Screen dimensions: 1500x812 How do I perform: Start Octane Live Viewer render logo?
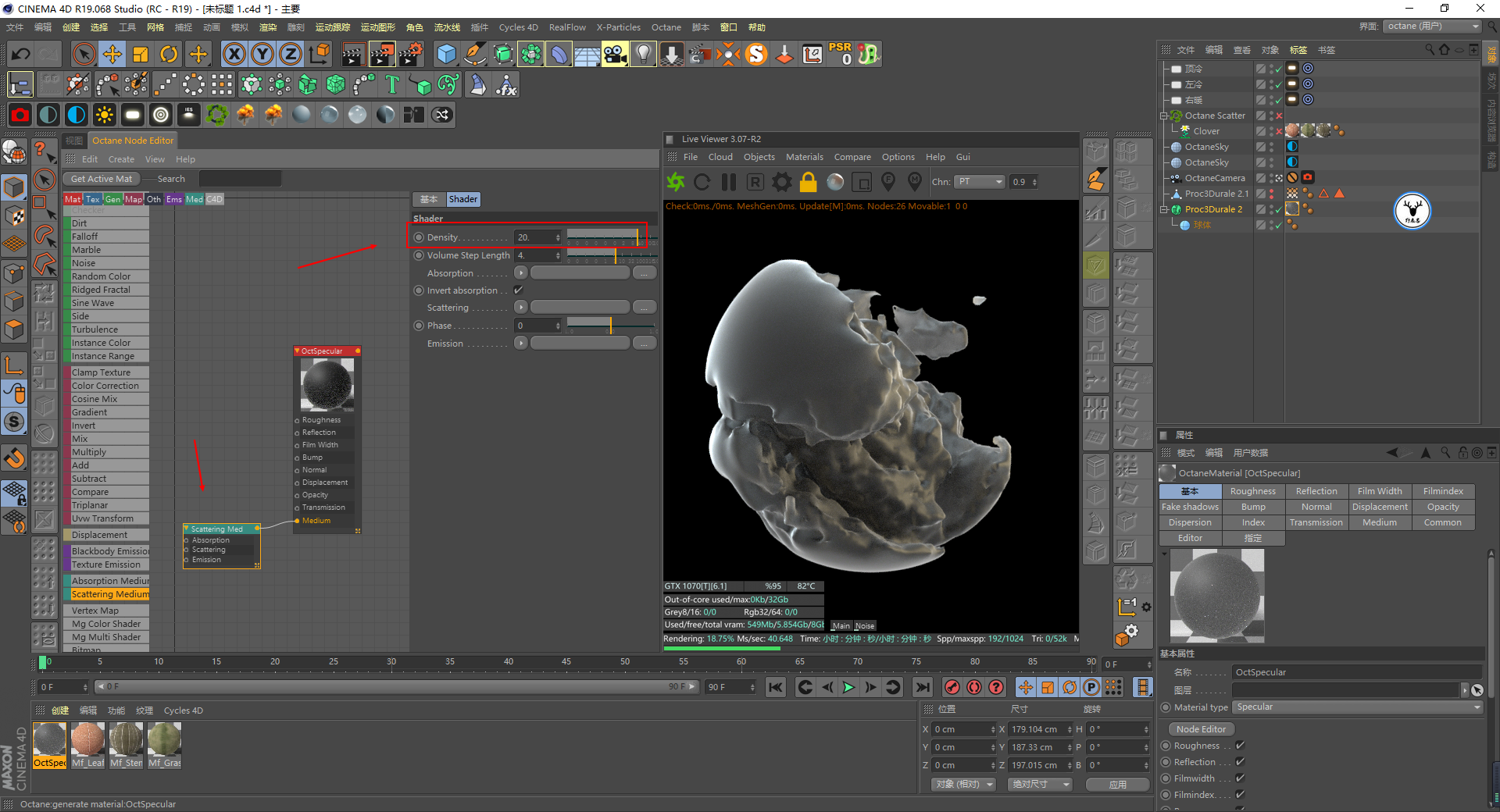676,182
